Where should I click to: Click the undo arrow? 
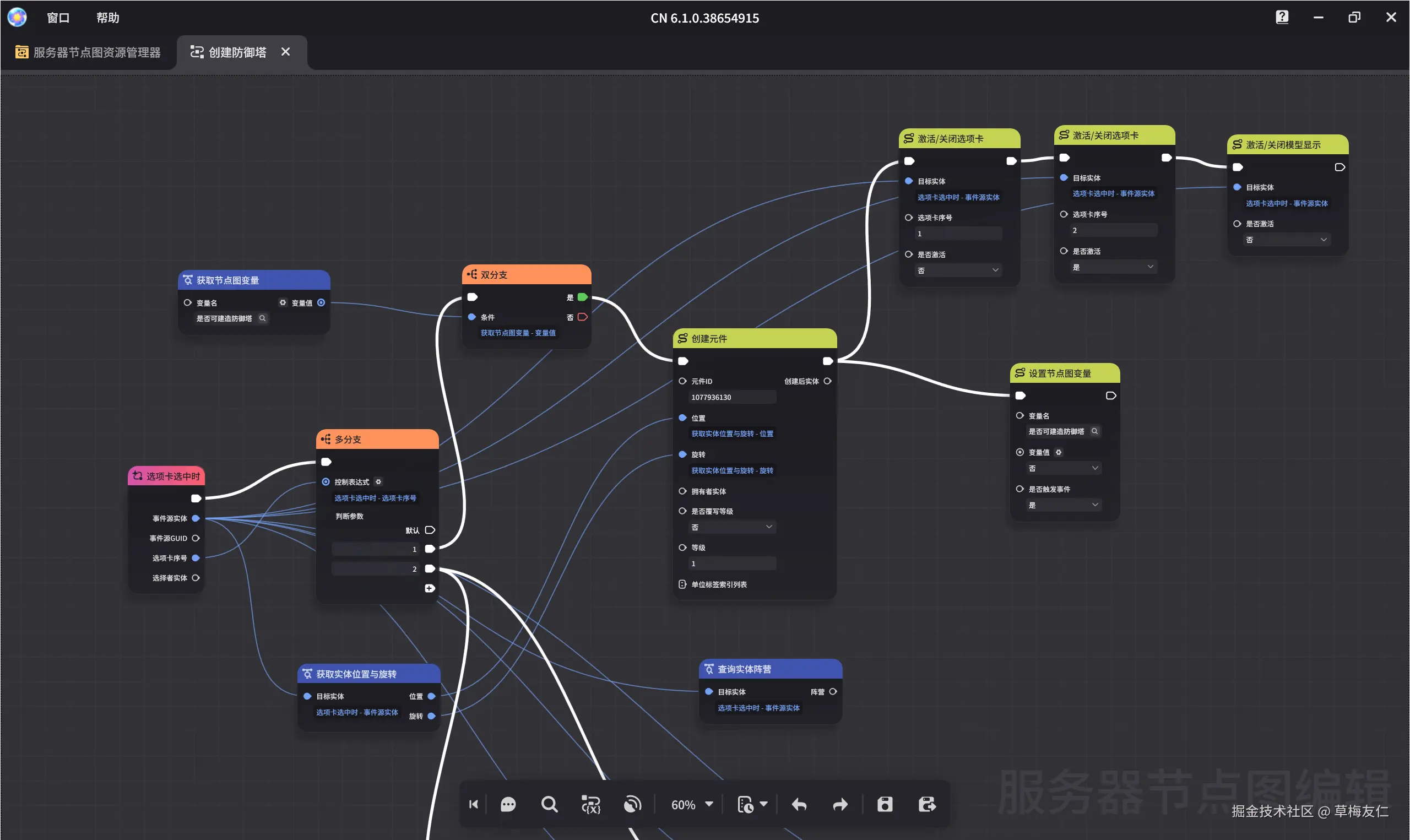tap(799, 804)
